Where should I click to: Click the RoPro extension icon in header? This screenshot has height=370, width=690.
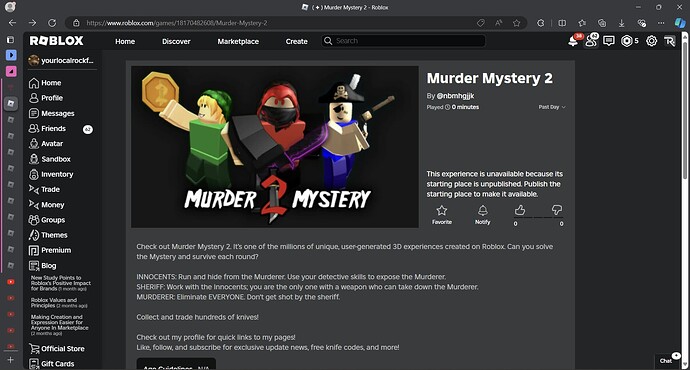[x=669, y=41]
